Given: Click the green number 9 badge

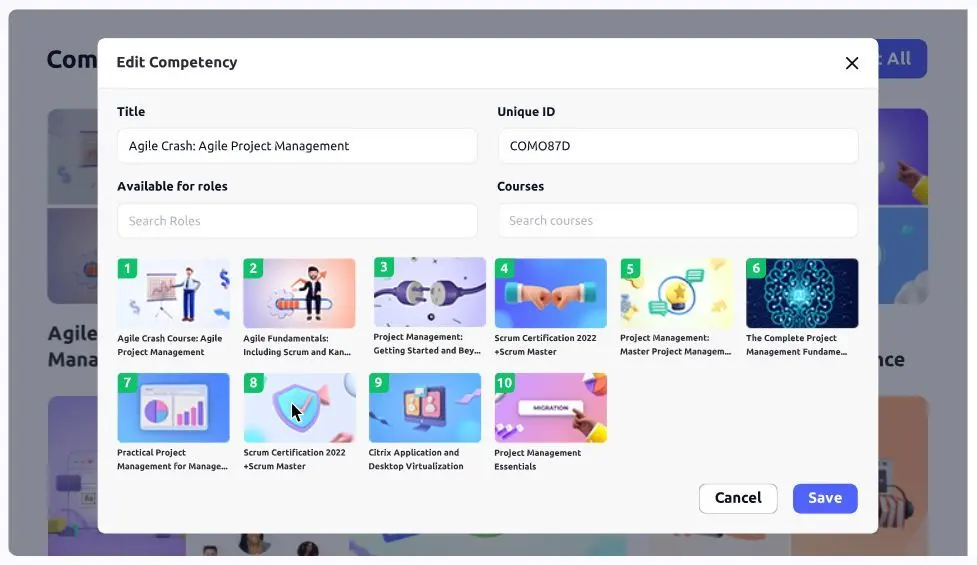Looking at the screenshot, I should point(378,382).
